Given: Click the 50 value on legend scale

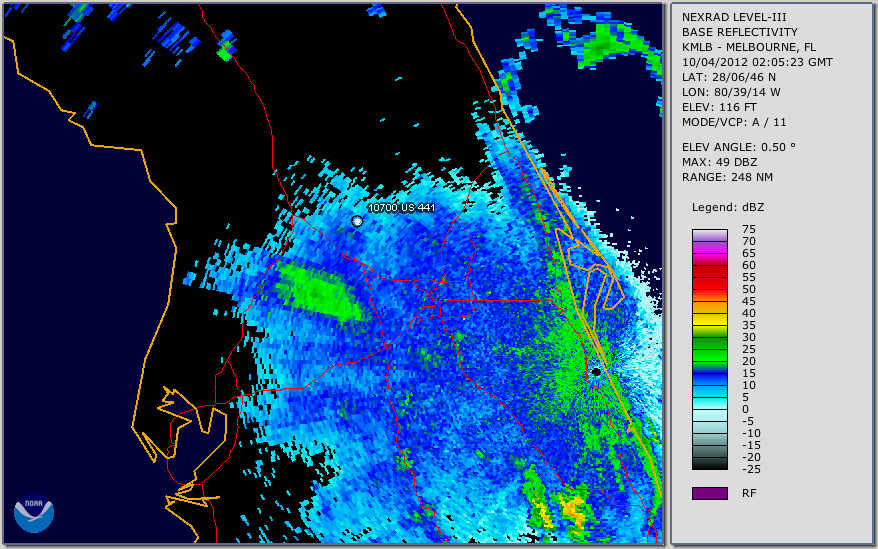Looking at the screenshot, I should pyautogui.click(x=749, y=289).
